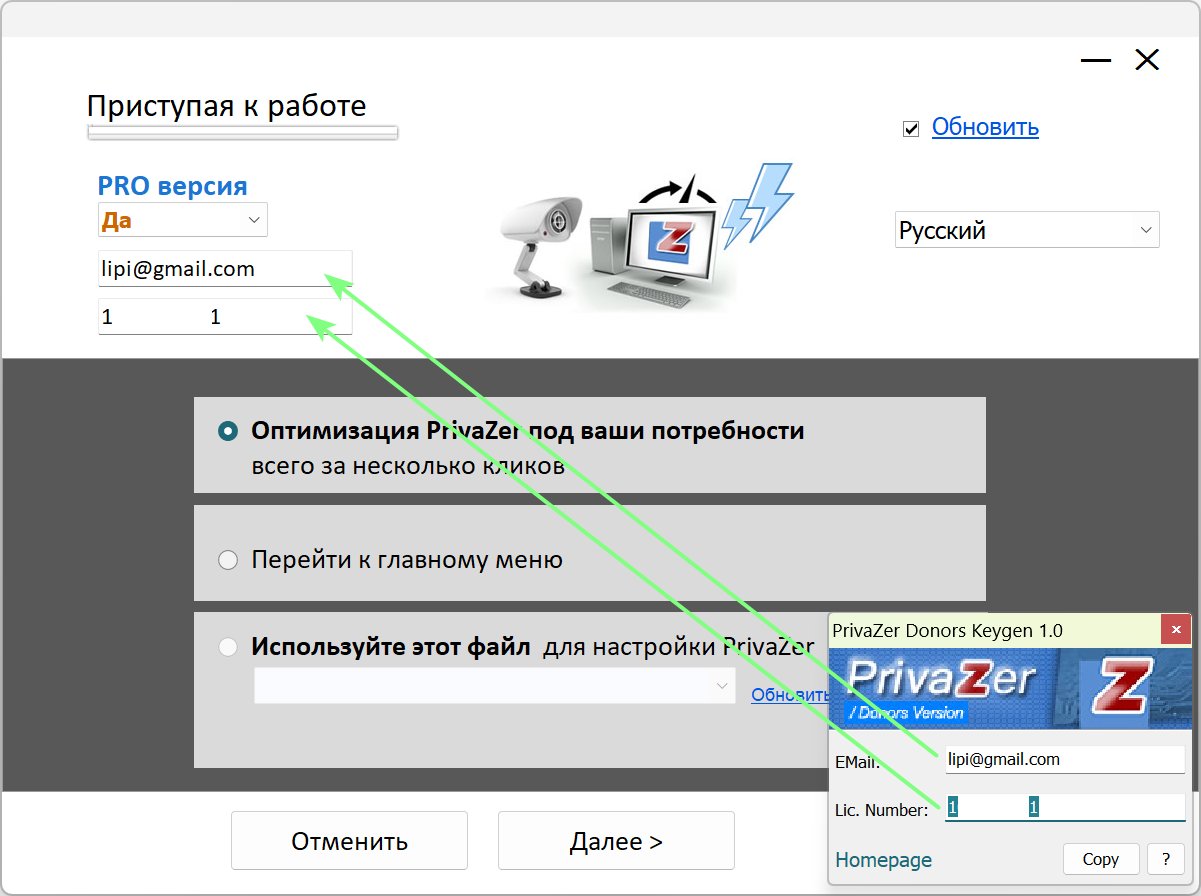Click the progress bar under Приступая к работе
The image size is (1201, 896).
(x=243, y=132)
